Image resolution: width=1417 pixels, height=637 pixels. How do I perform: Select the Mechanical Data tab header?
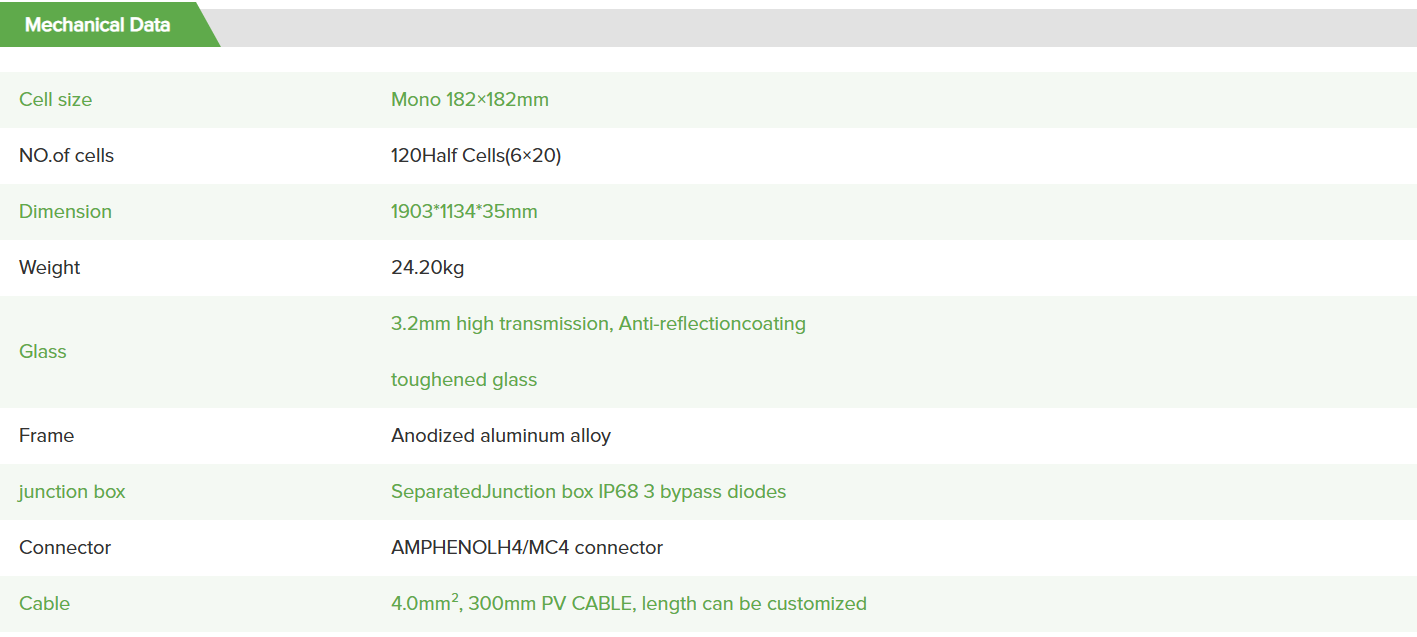tap(97, 25)
